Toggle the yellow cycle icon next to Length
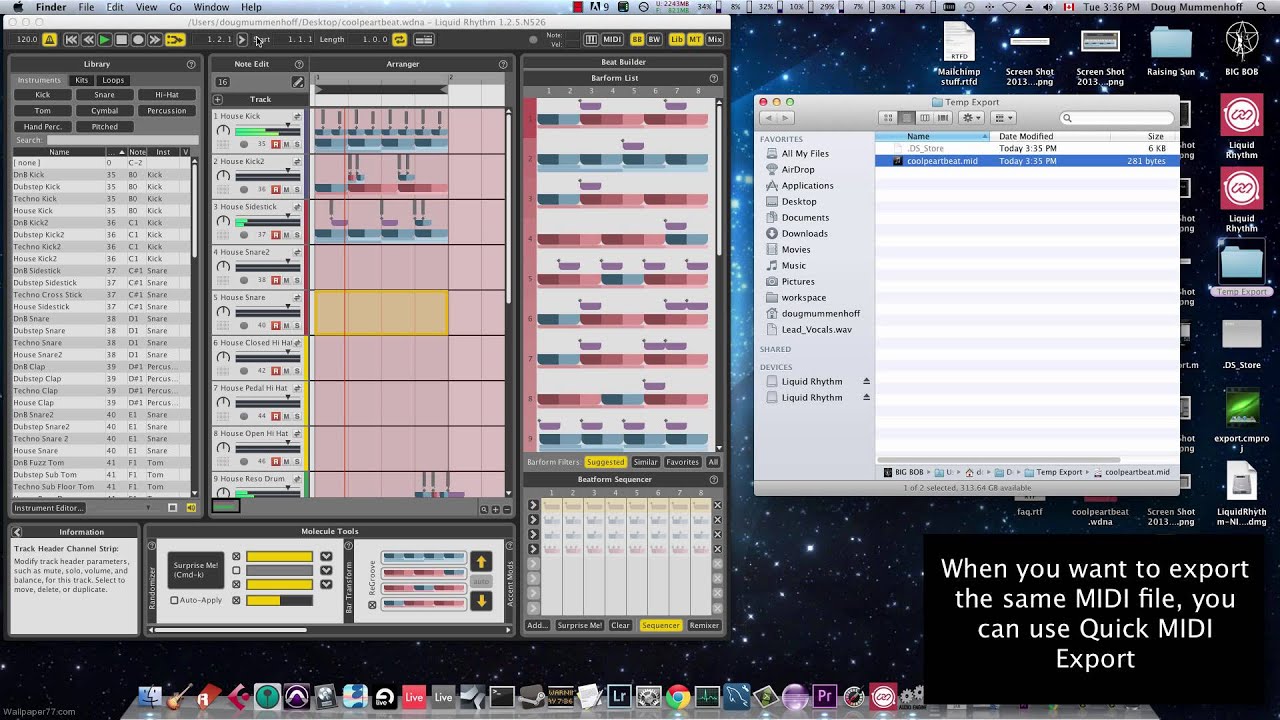 [399, 40]
